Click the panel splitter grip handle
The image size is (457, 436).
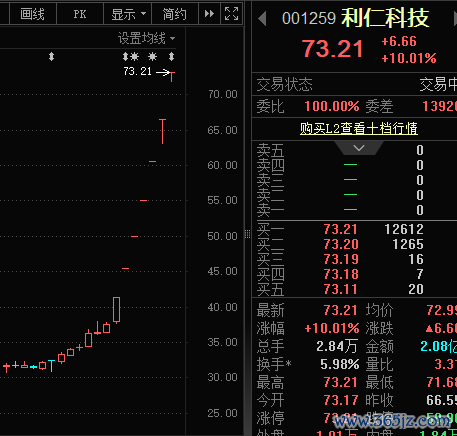point(247,234)
